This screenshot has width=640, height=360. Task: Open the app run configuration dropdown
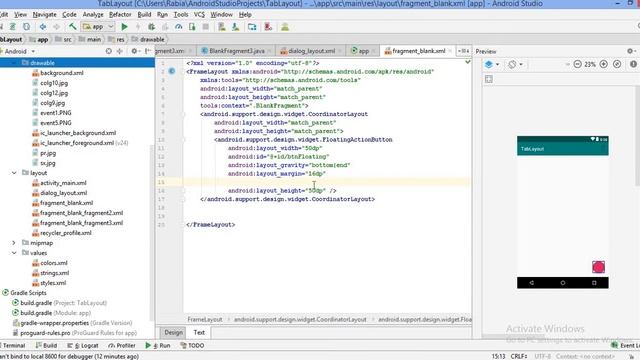98,27
